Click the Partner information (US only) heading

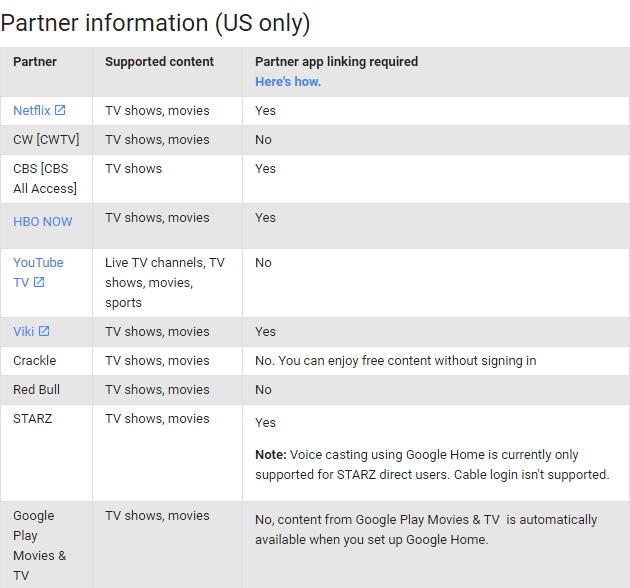tap(155, 22)
